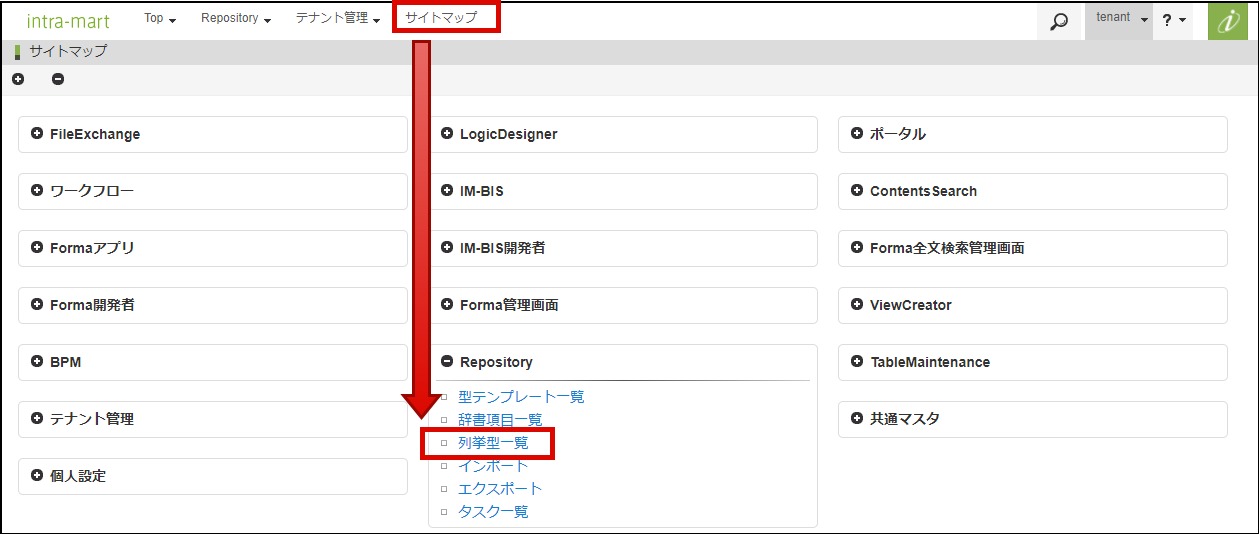1259x534 pixels.
Task: Open the help question mark menu
Action: tap(1174, 21)
